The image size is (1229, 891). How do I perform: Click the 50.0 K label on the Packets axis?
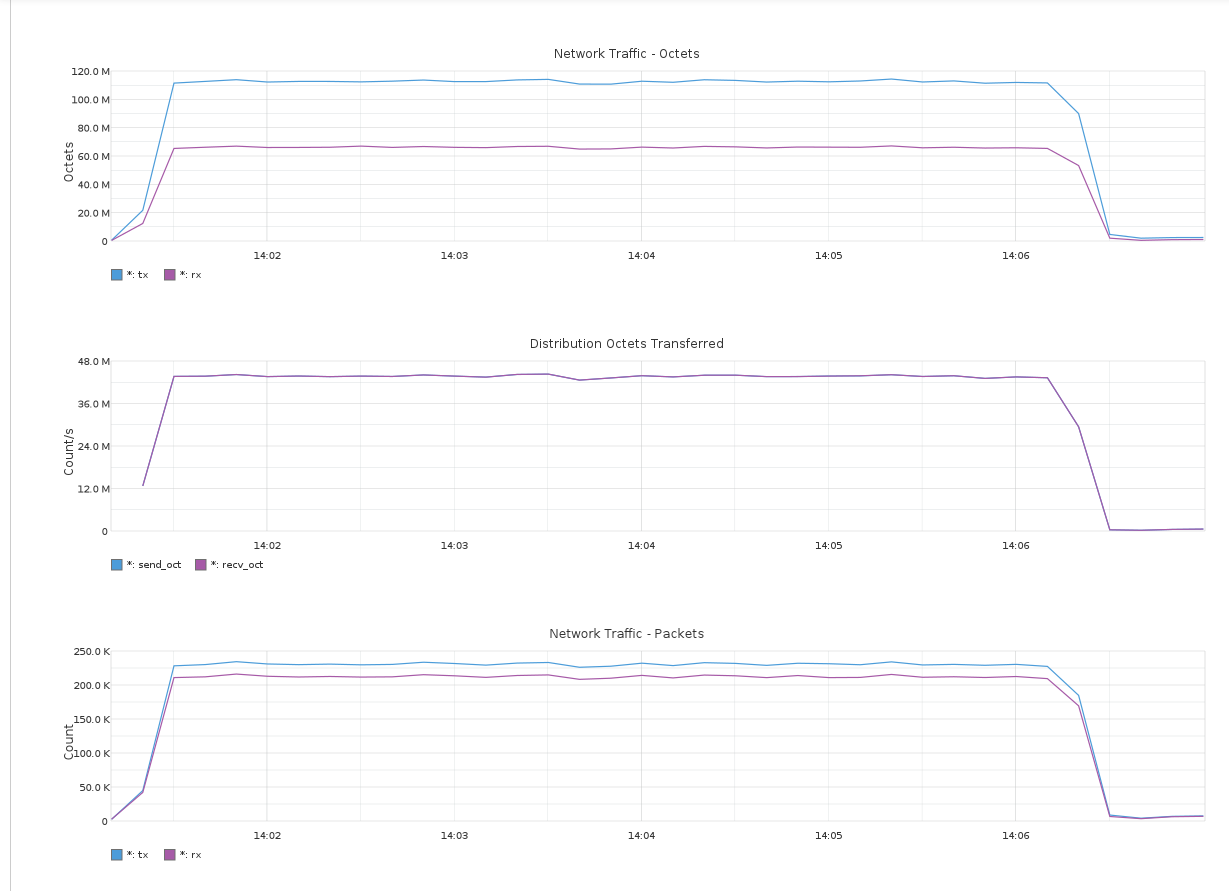tap(93, 787)
